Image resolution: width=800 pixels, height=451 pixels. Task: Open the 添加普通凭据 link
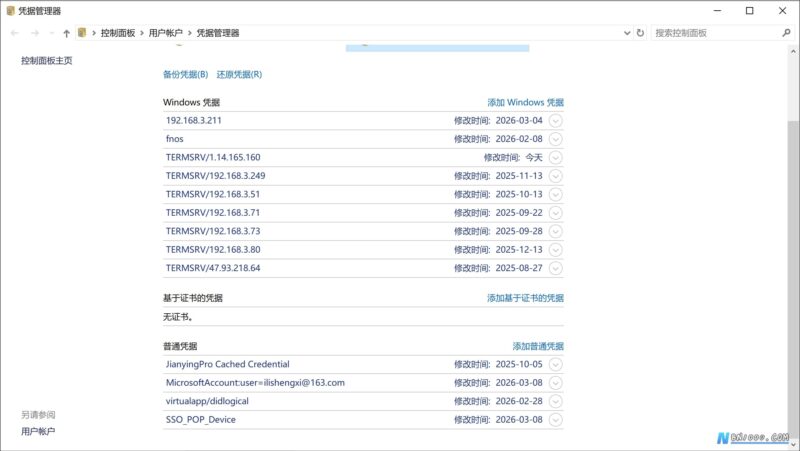point(538,346)
